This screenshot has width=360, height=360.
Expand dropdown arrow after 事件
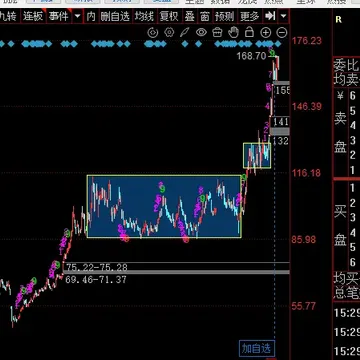(x=77, y=16)
